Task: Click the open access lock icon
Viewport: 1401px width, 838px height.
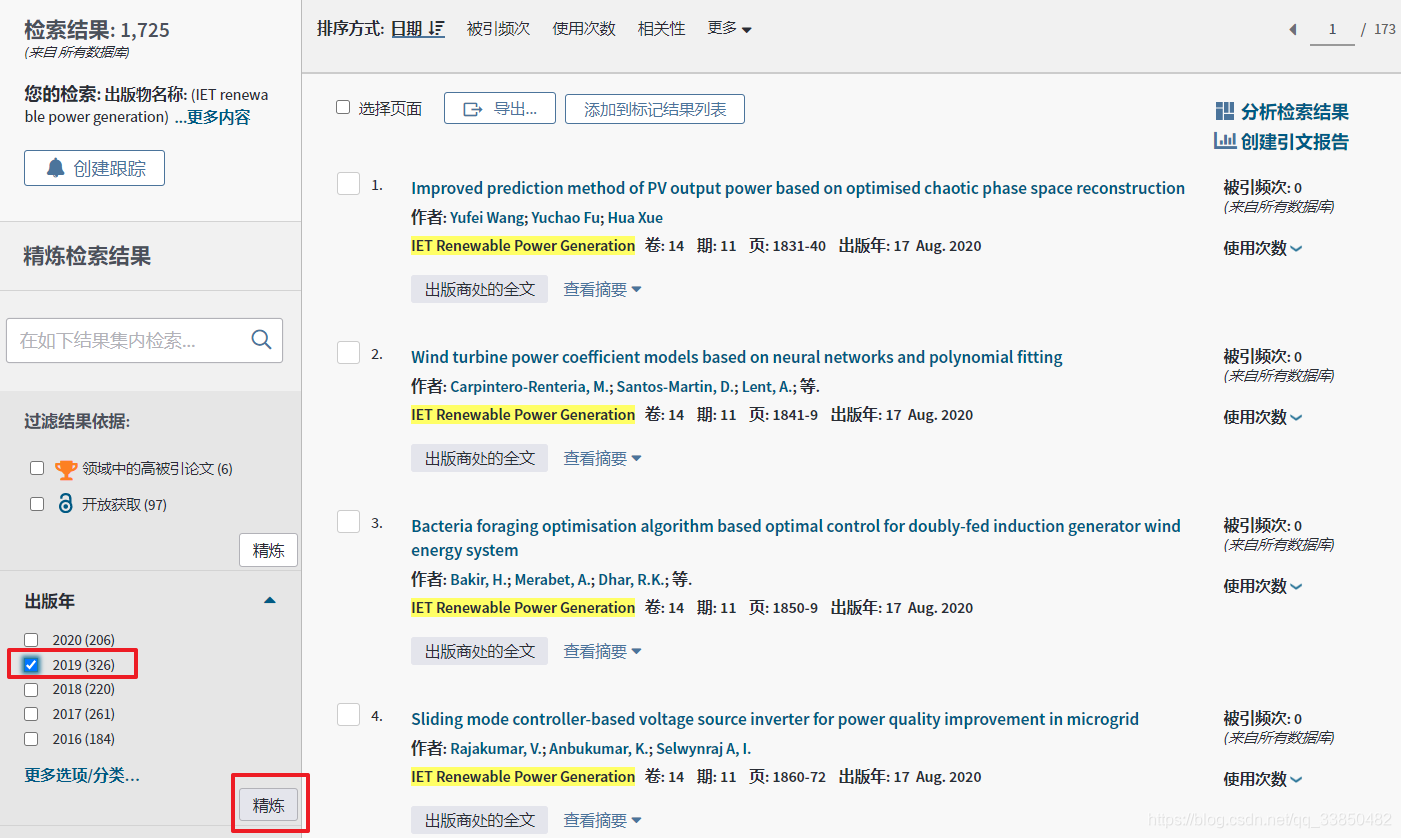Action: [x=66, y=504]
